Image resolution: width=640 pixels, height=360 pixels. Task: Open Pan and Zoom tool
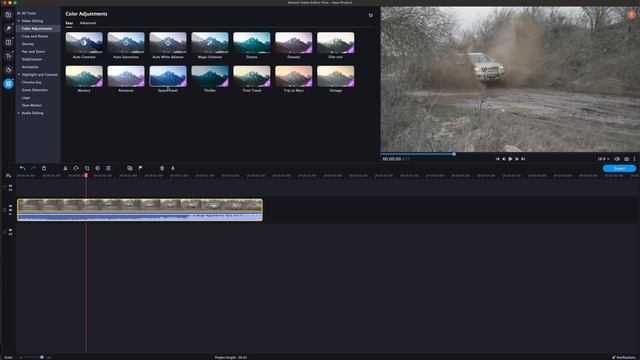[33, 52]
